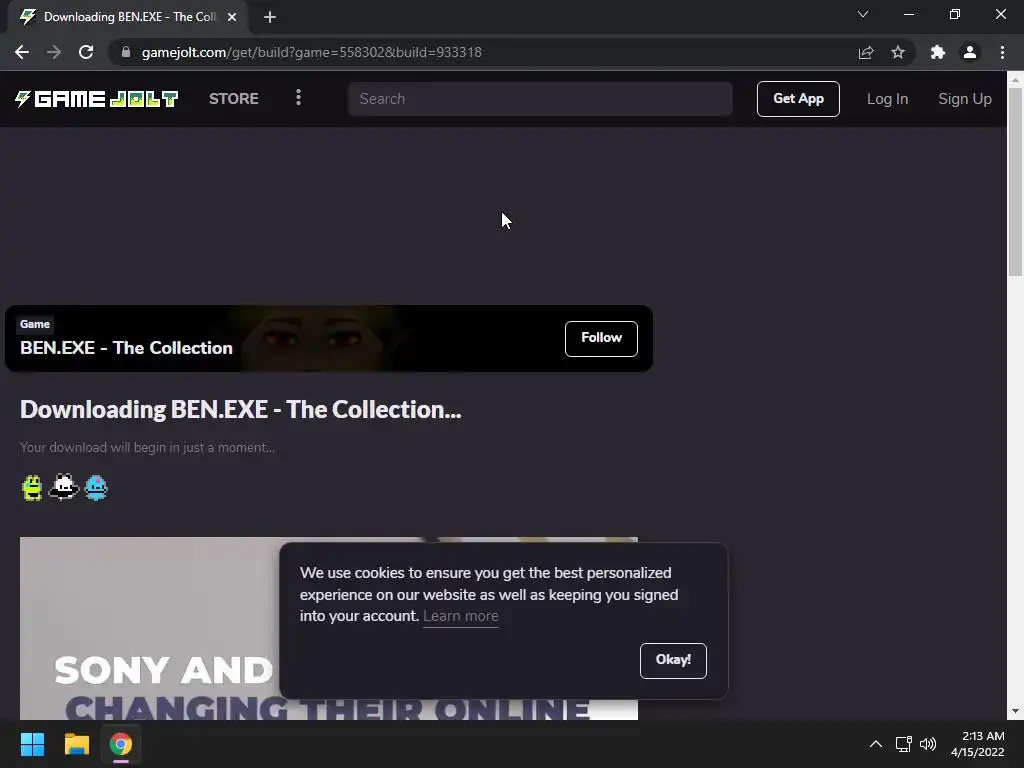Open the clock showing 2:13 AM
The width and height of the screenshot is (1024, 768).
coord(978,744)
